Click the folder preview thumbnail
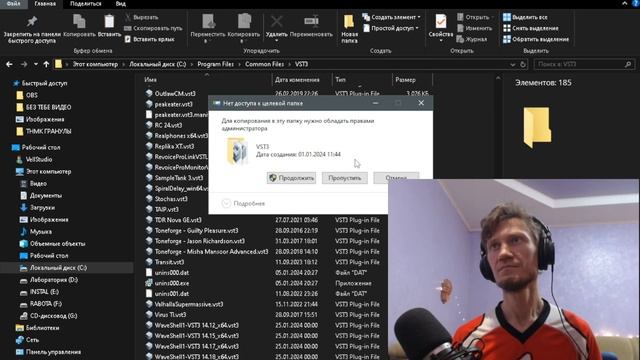Image resolution: width=640 pixels, height=360 pixels. pyautogui.click(x=537, y=127)
